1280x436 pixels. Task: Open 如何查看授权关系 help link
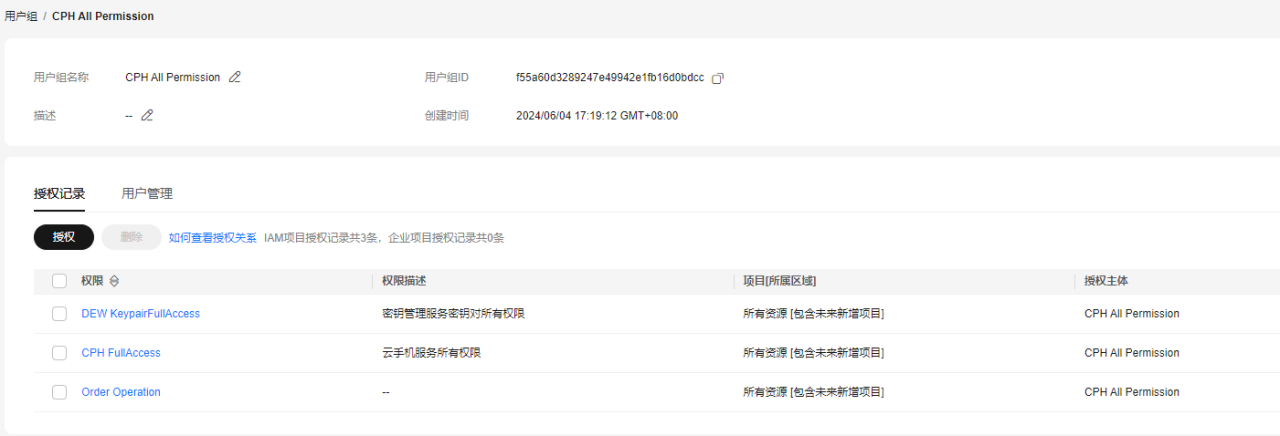pyautogui.click(x=212, y=238)
